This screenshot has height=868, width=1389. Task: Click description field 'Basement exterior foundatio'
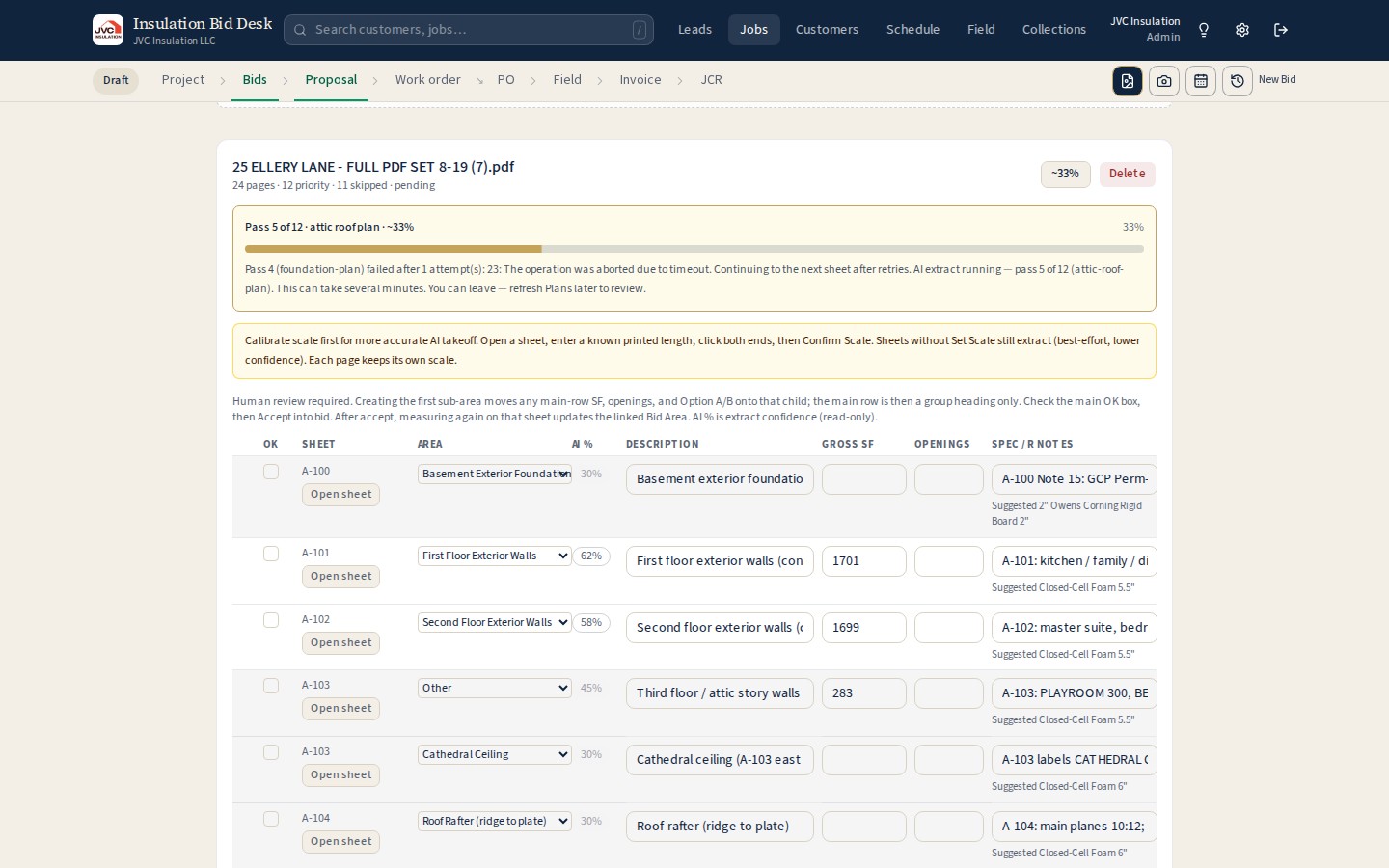pyautogui.click(x=720, y=479)
